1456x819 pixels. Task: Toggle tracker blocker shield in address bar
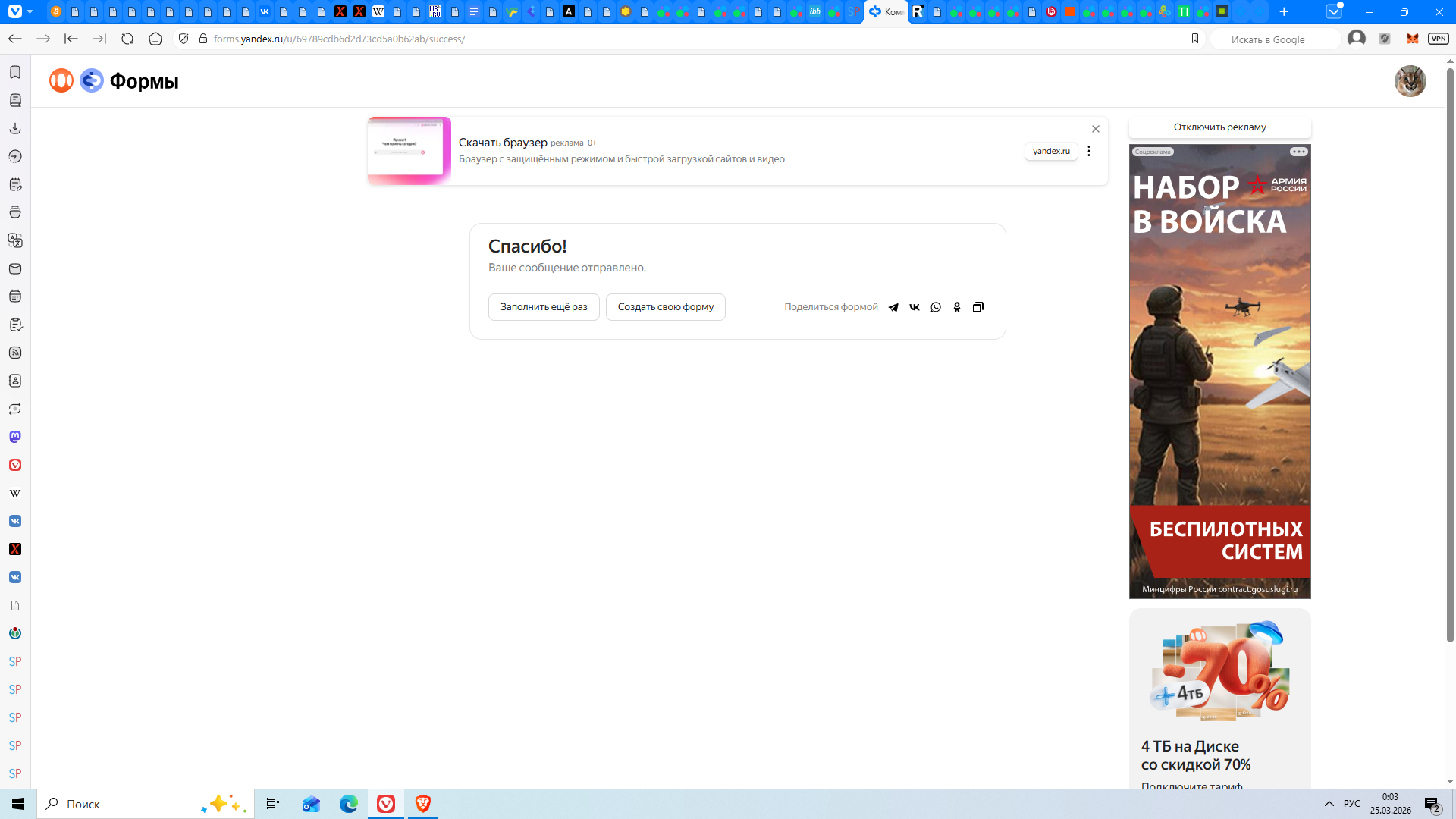point(184,39)
